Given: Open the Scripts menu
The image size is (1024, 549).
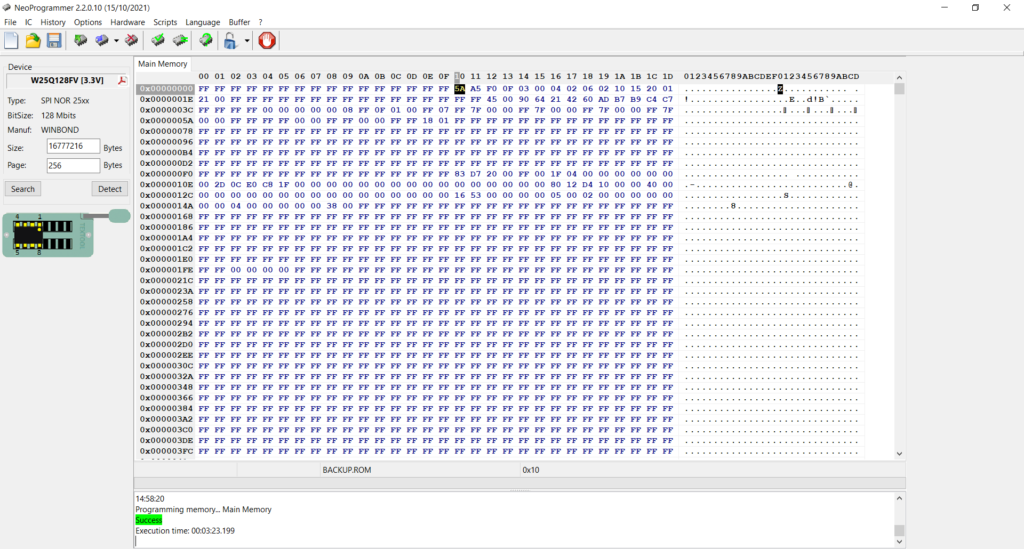Looking at the screenshot, I should click(x=165, y=22).
